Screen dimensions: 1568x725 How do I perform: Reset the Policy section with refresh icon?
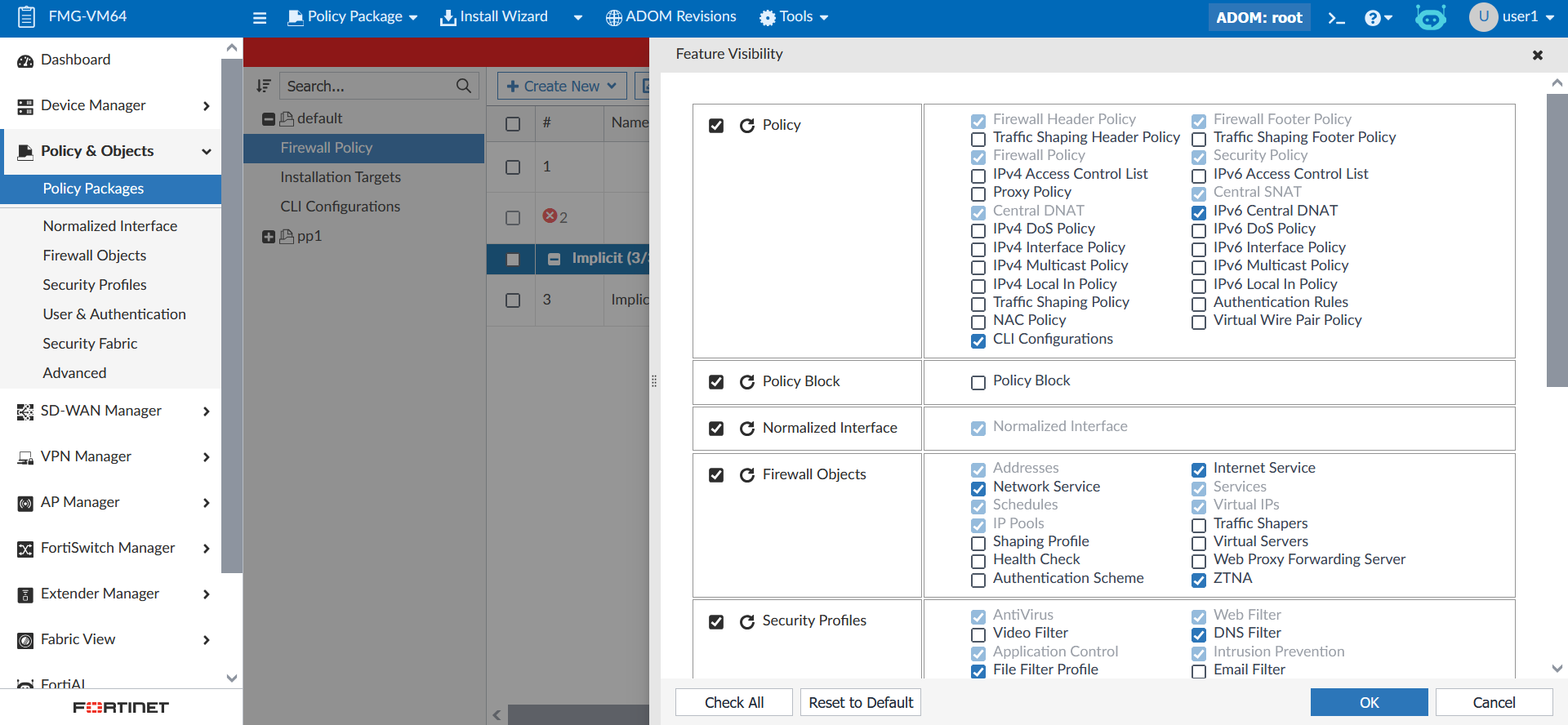746,126
